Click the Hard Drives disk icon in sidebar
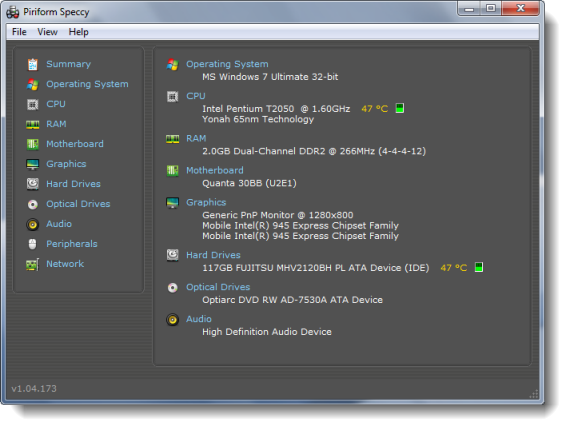The height and width of the screenshot is (430, 570). (33, 184)
